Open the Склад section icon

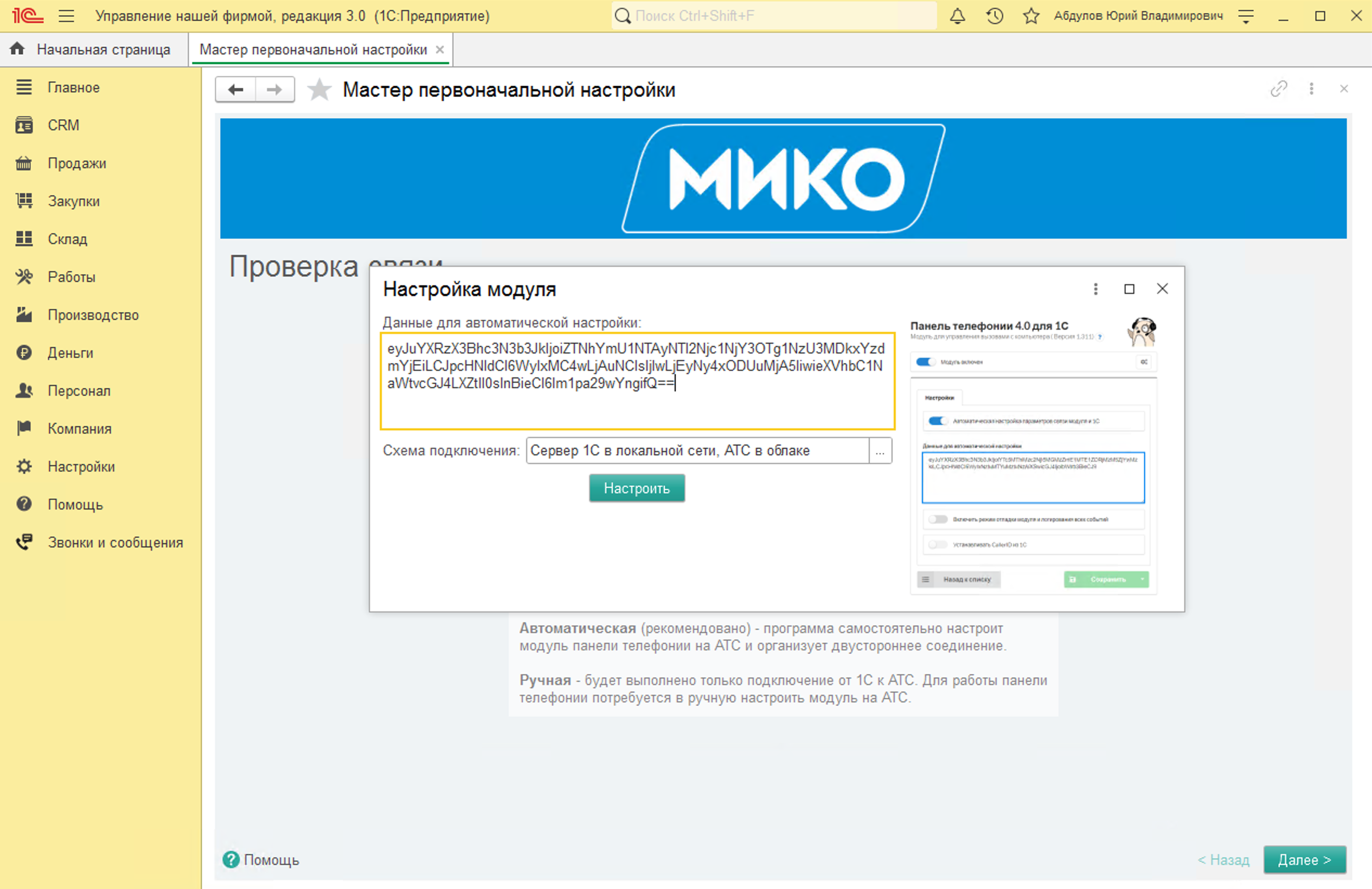(x=24, y=239)
